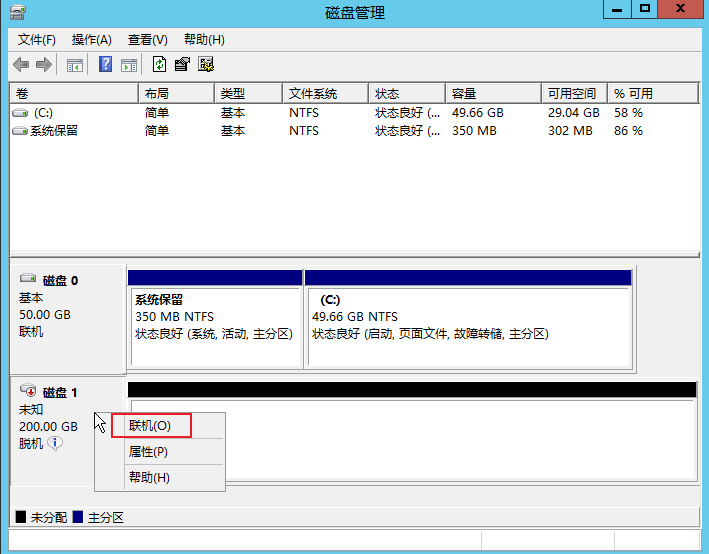Click the Refresh toolbar icon
This screenshot has height=554, width=709.
(x=160, y=64)
